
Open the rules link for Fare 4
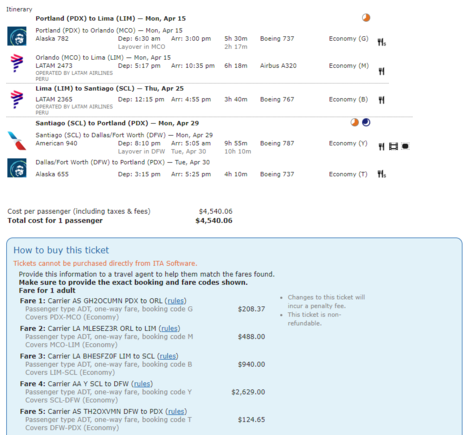[142, 384]
